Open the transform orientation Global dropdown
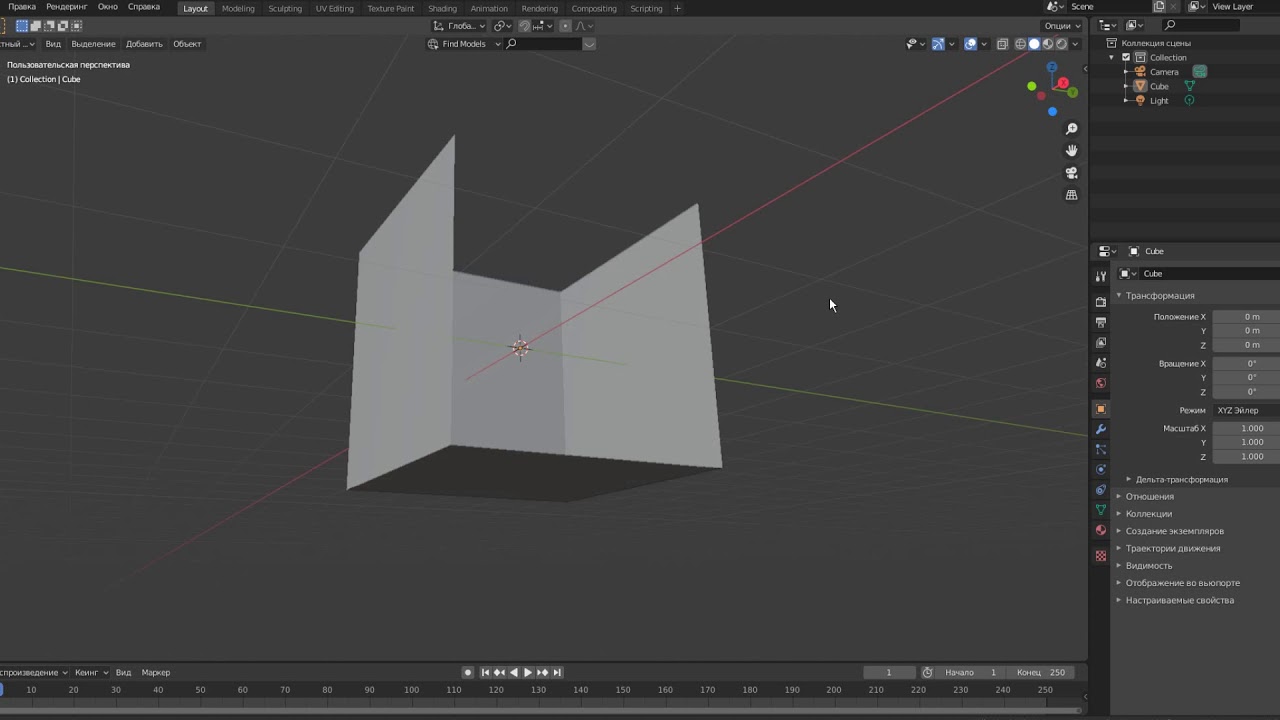The image size is (1280, 720). click(x=459, y=26)
